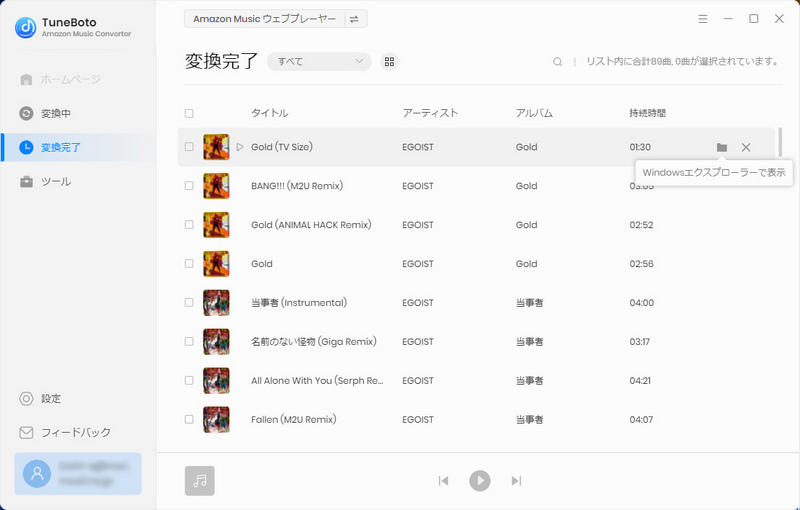Open the hamburger menu icon
The image size is (800, 510).
coord(703,19)
